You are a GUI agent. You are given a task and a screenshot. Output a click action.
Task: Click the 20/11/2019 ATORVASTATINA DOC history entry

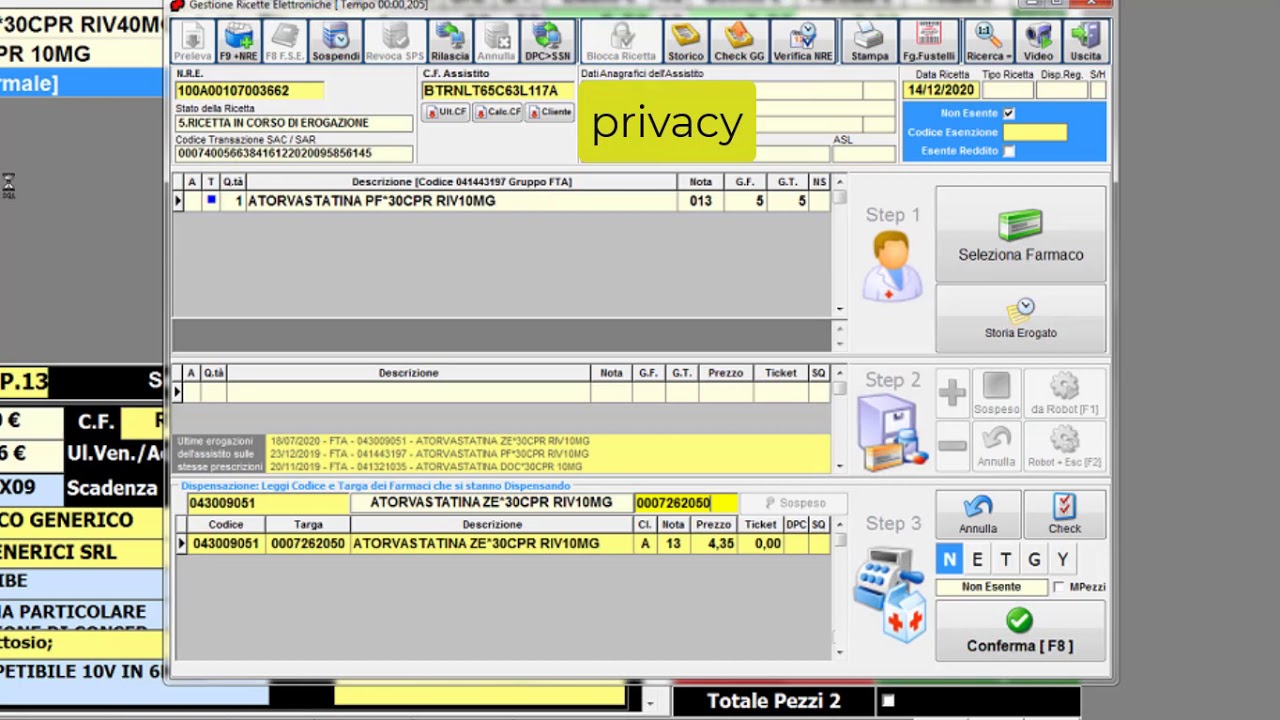(x=426, y=467)
